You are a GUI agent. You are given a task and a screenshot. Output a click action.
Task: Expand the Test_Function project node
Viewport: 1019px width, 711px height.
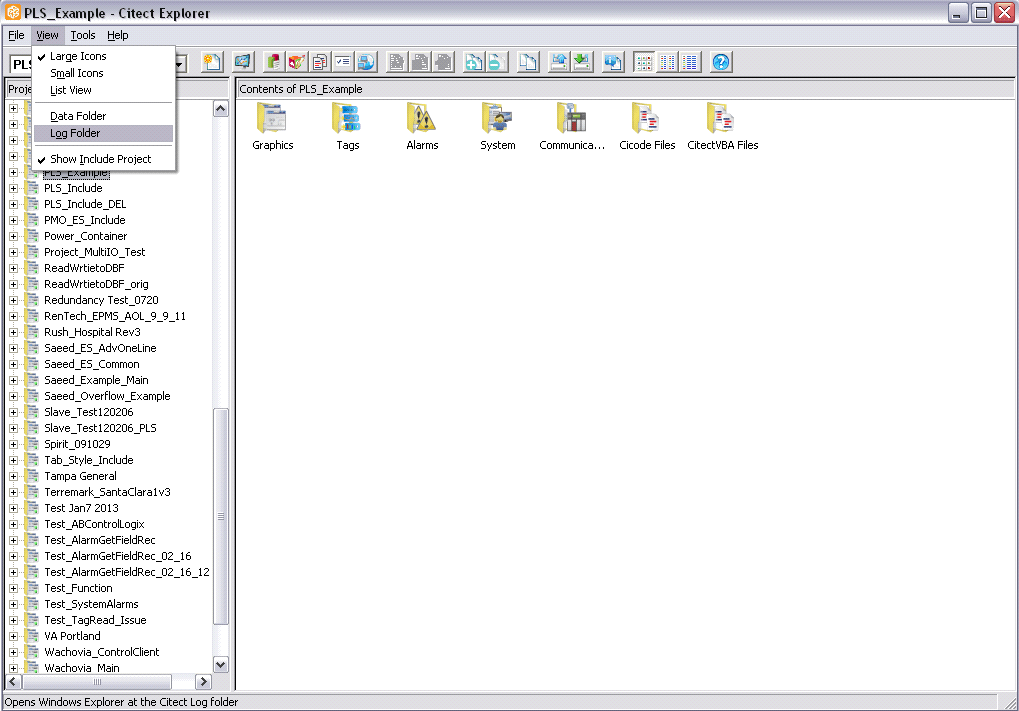point(13,588)
